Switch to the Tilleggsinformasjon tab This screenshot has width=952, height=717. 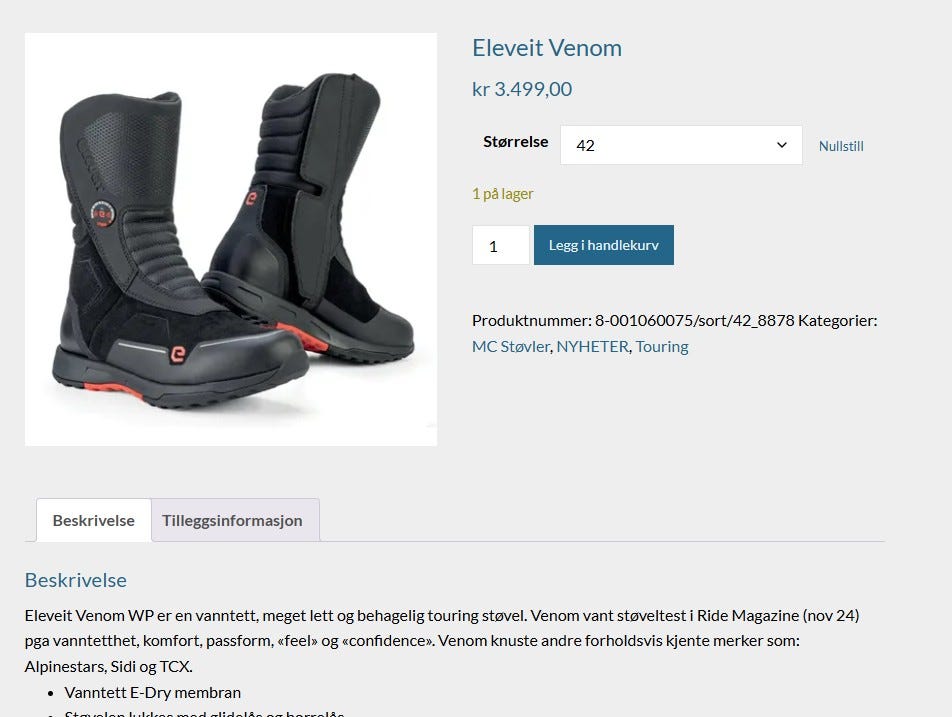[235, 520]
